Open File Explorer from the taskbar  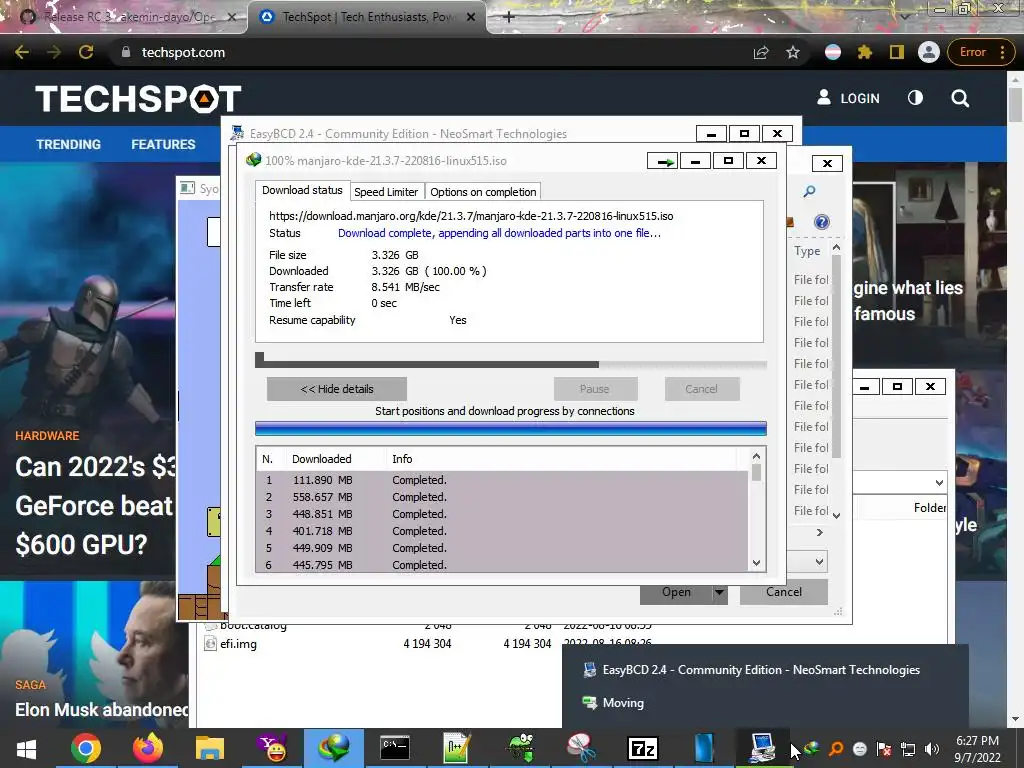(210, 748)
